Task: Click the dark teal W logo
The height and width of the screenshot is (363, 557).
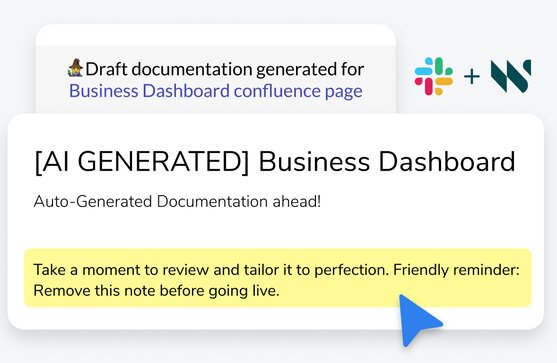Action: coord(511,76)
